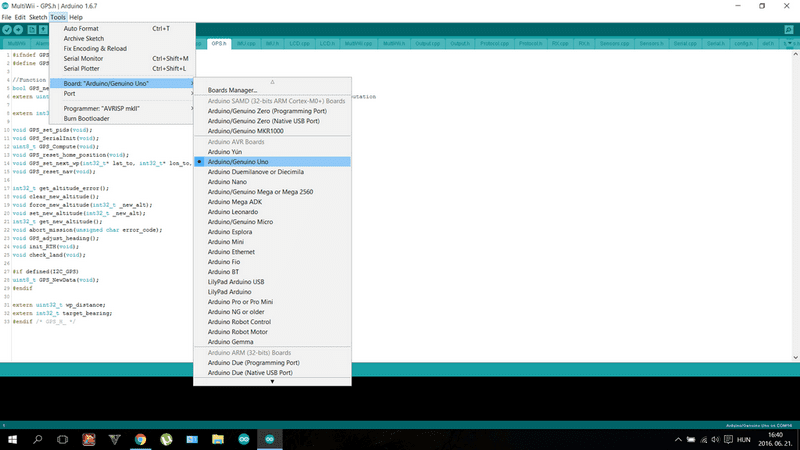Expand the Programmer AVRISP mkII submenu
This screenshot has width=800, height=450.
(x=122, y=108)
